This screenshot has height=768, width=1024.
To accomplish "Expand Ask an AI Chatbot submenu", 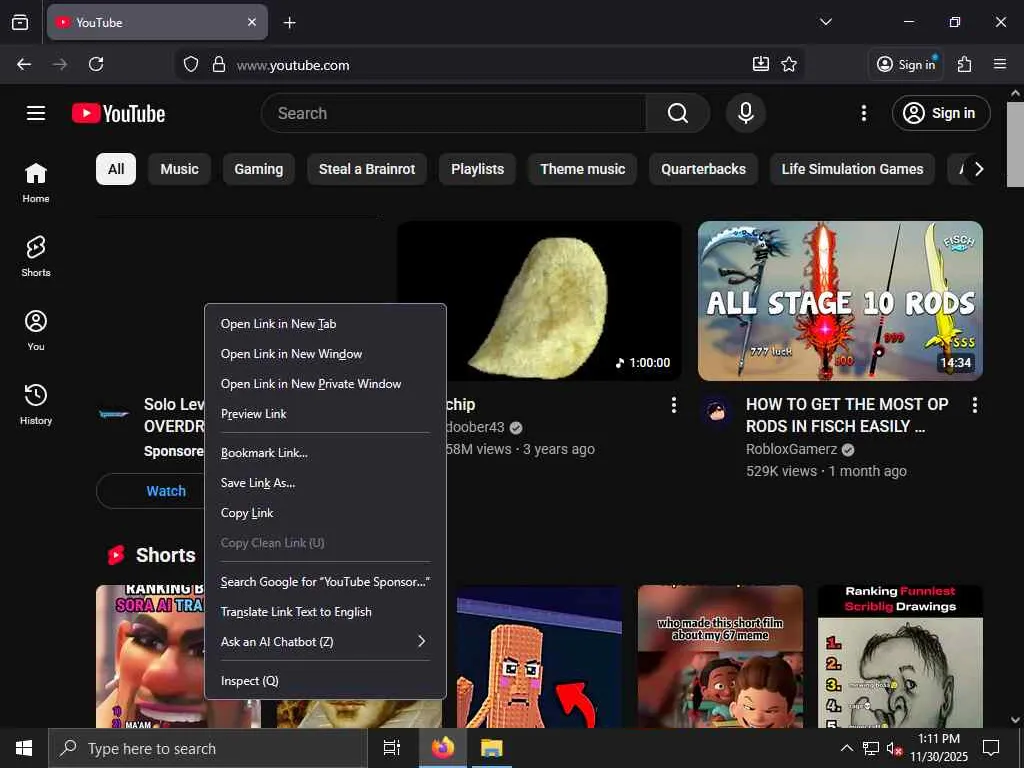I will 325,641.
